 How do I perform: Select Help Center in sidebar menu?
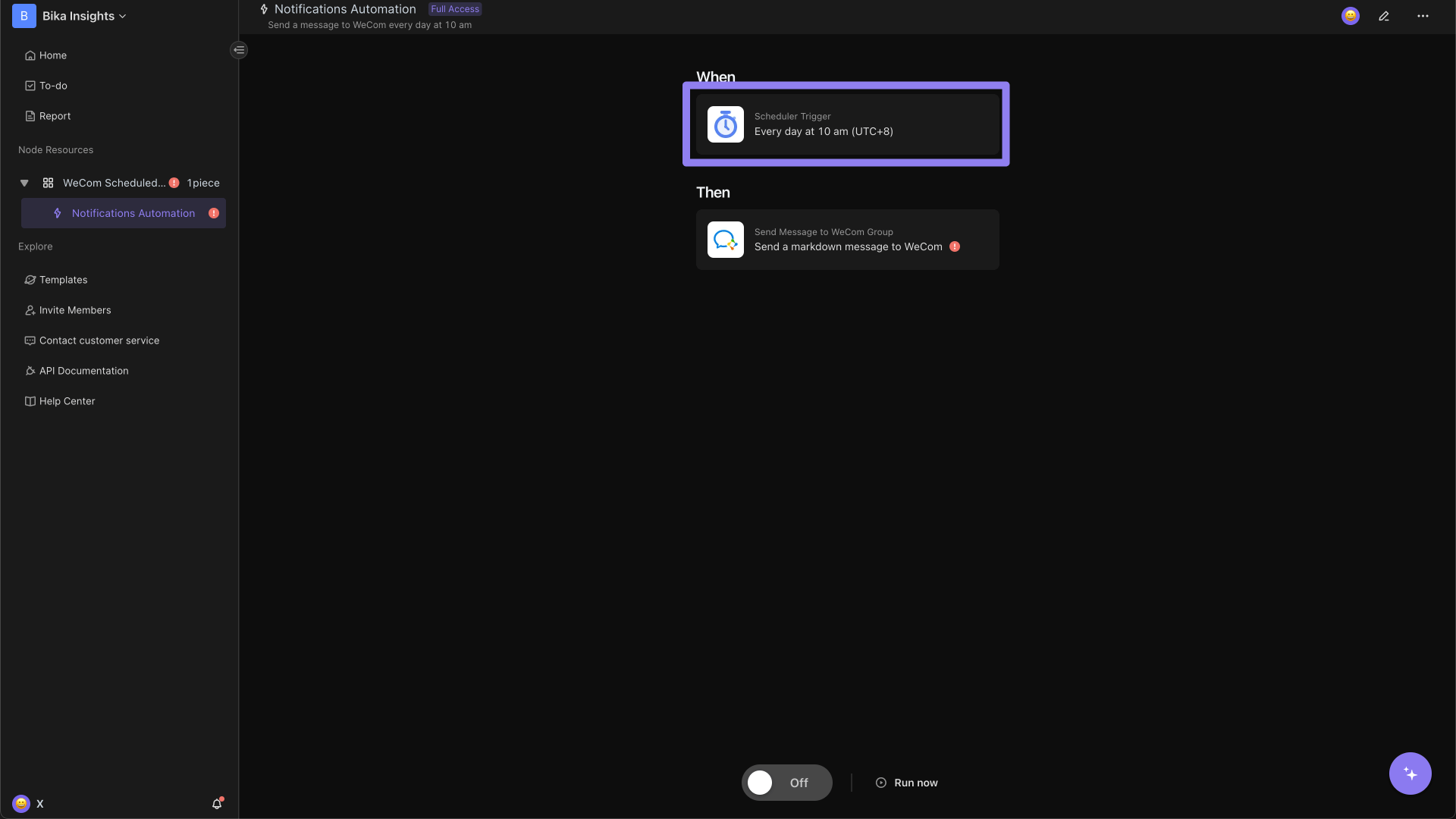[x=67, y=401]
